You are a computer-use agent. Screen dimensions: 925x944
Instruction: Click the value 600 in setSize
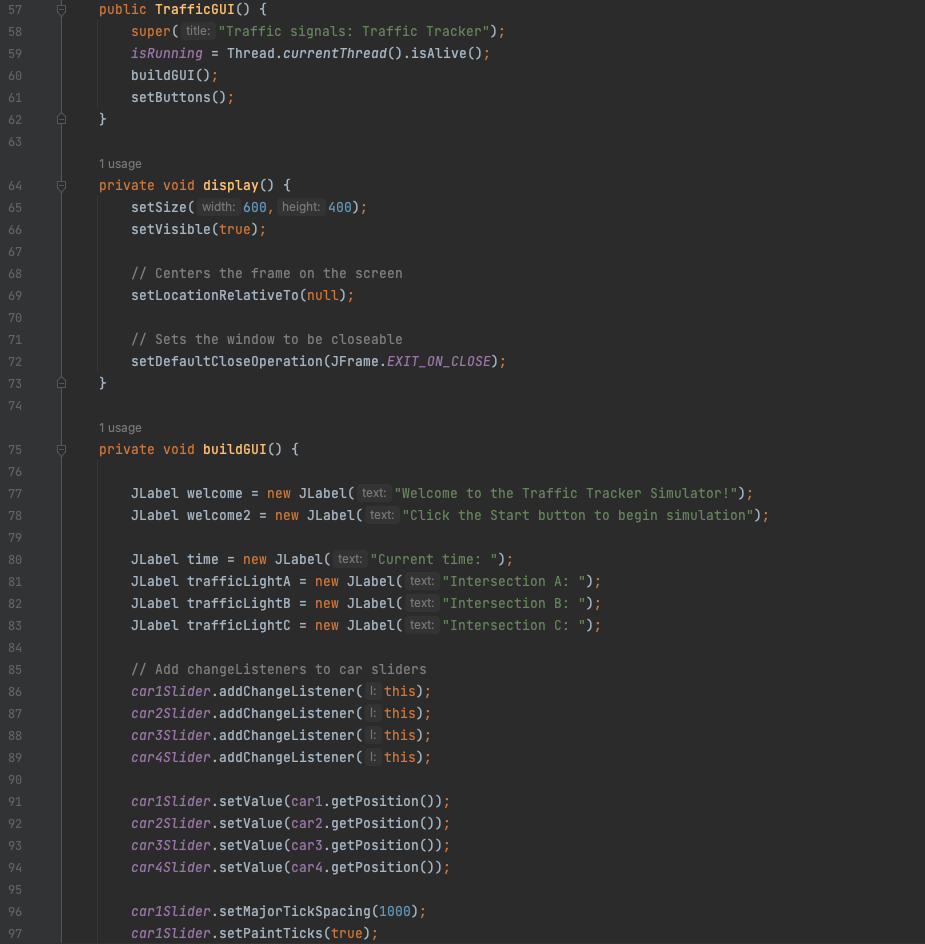click(255, 208)
